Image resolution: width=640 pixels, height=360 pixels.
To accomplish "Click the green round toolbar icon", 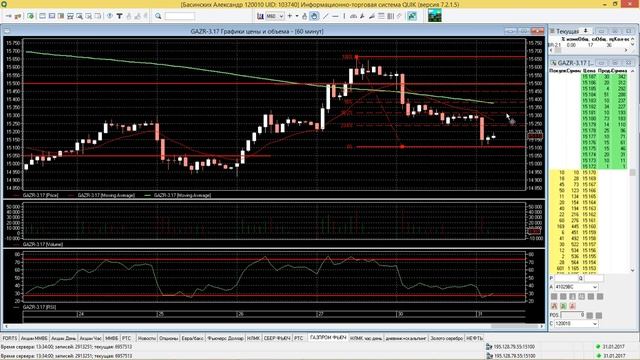I will tap(31, 16).
